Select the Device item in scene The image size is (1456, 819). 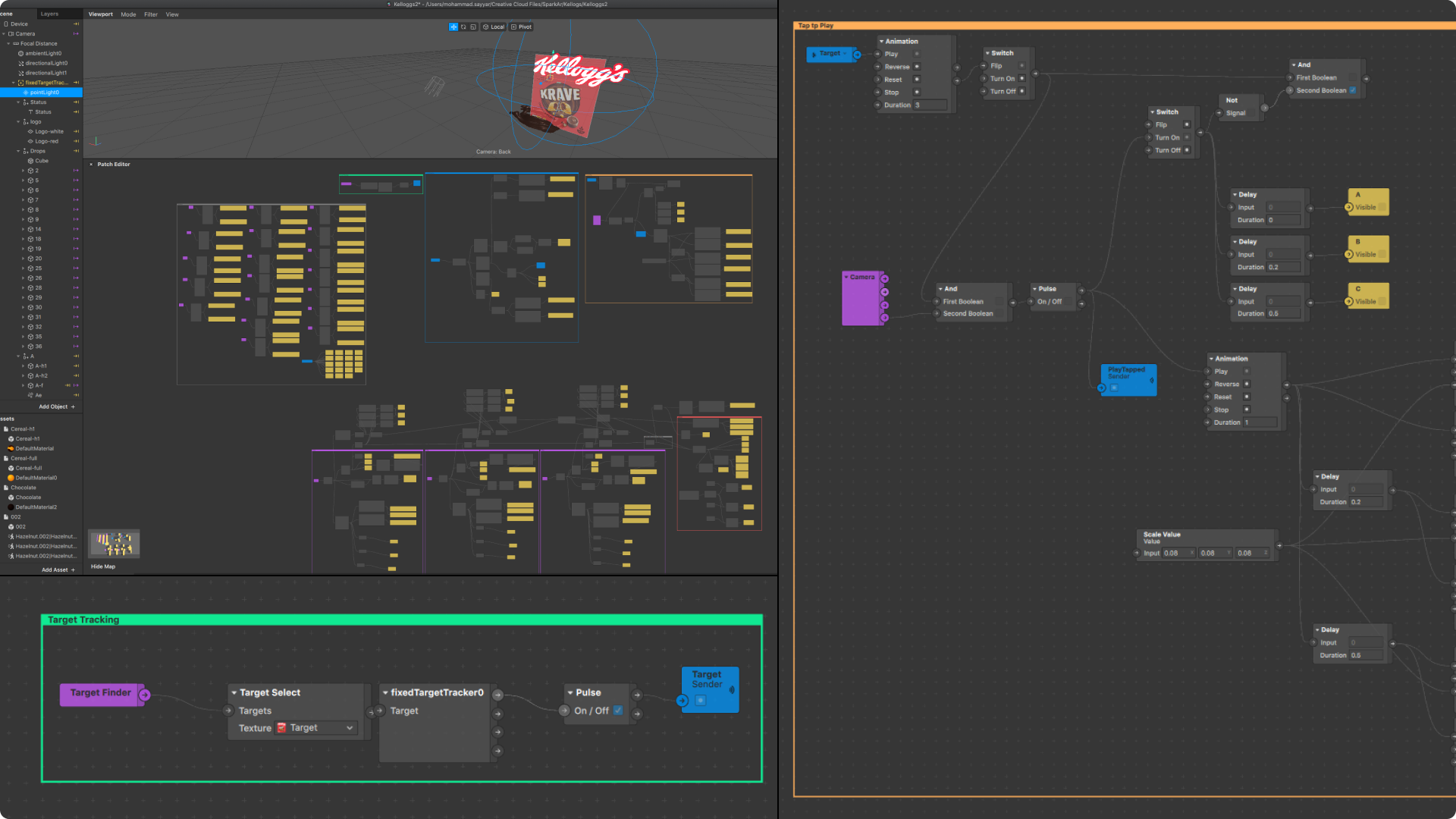(19, 24)
